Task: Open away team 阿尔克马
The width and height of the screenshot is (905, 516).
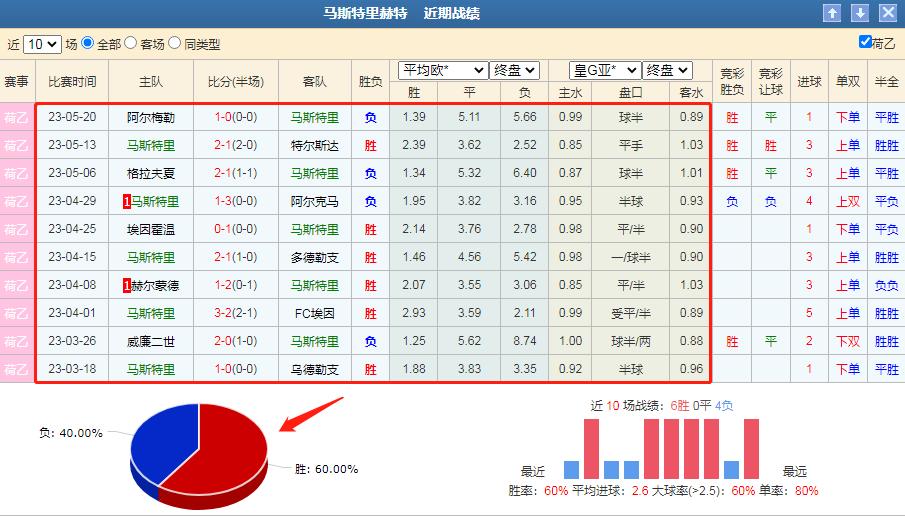Action: 315,201
